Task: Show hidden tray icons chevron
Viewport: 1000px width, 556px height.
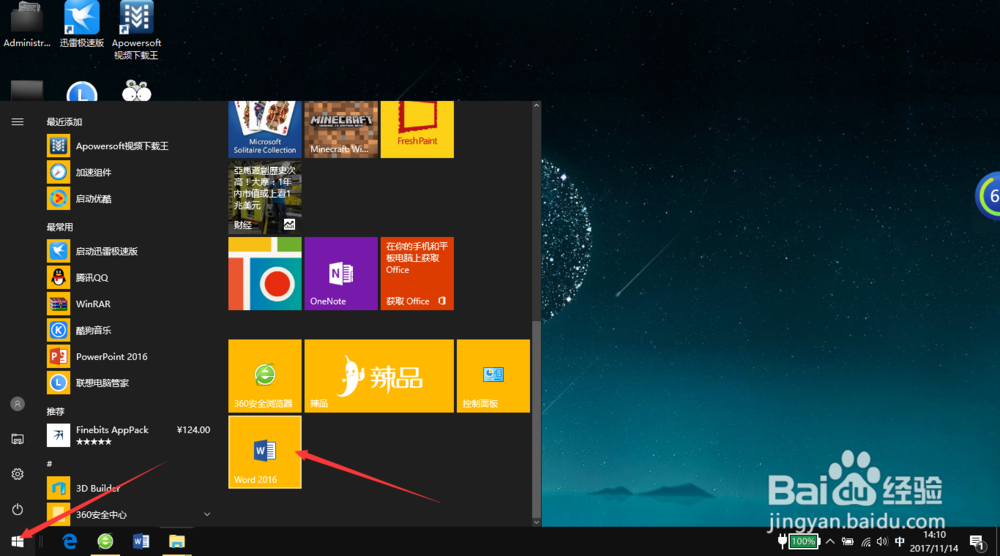Action: tap(830, 542)
